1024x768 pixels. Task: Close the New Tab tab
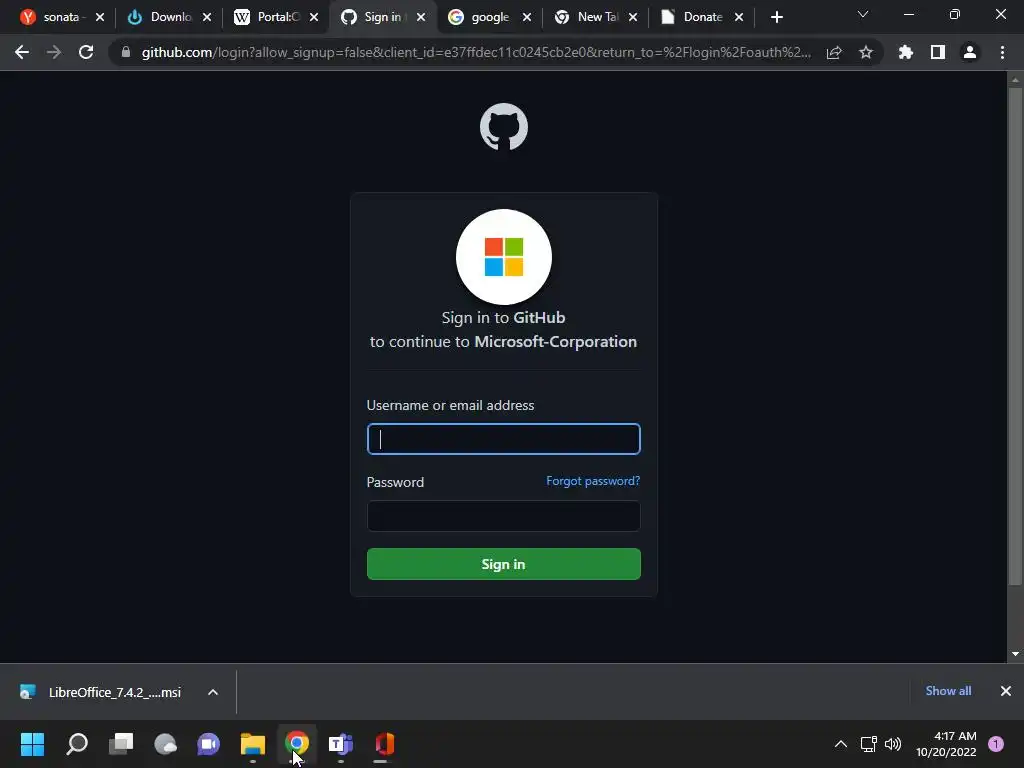pyautogui.click(x=633, y=17)
